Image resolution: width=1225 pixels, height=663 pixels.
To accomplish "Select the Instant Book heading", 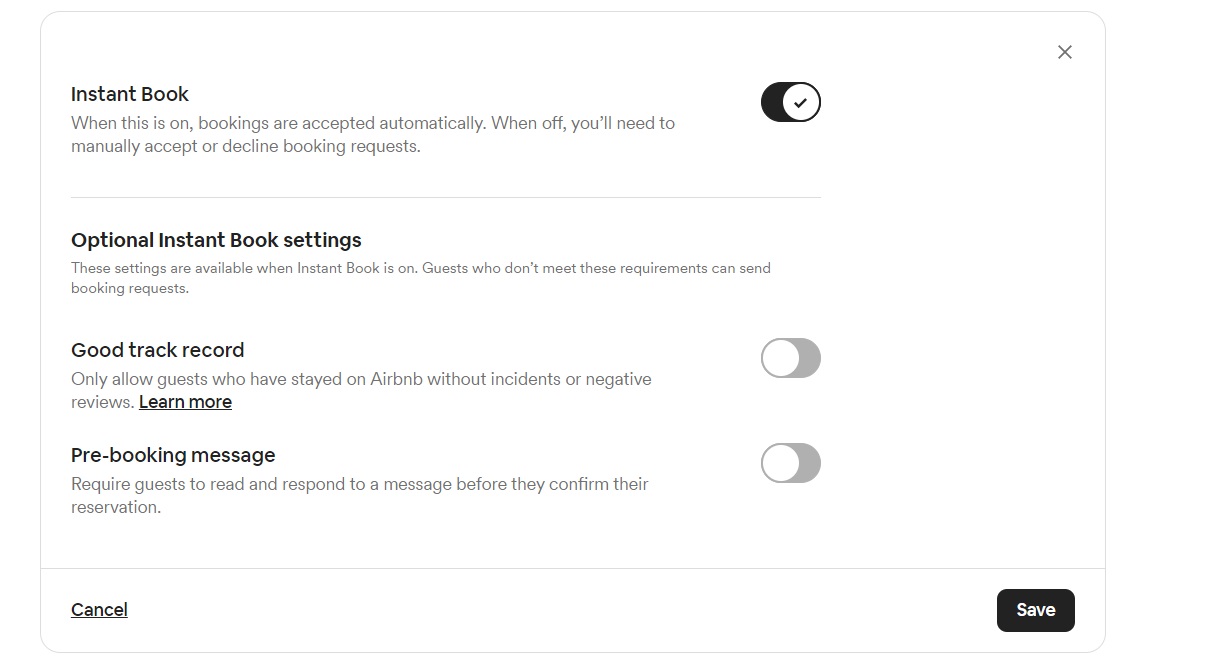I will point(129,94).
